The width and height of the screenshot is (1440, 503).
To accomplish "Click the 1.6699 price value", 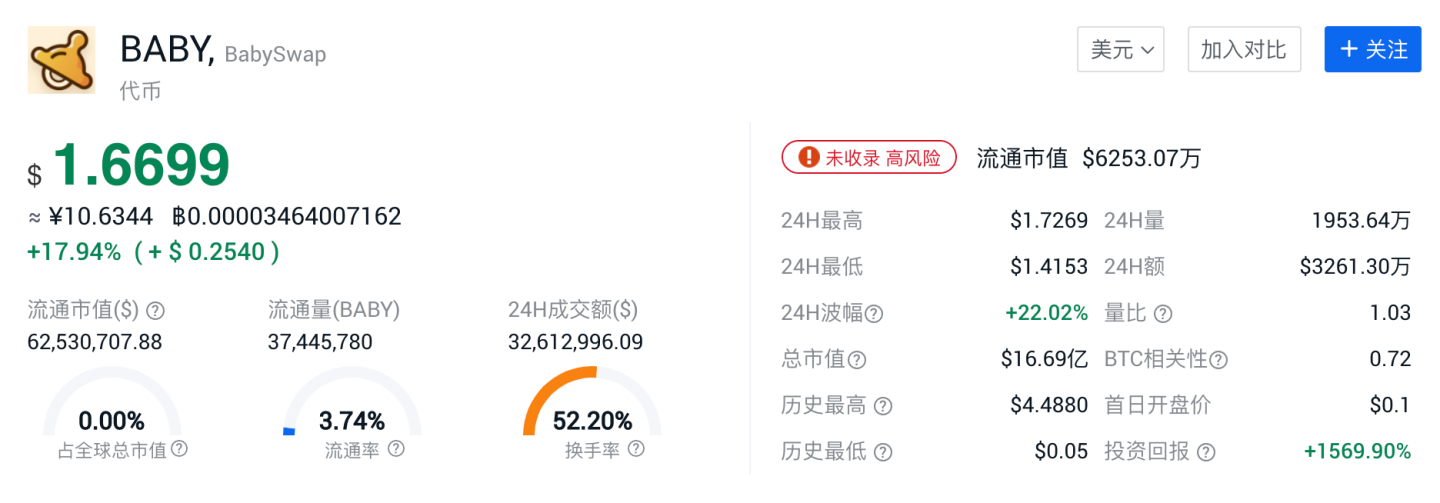I will 141,166.
